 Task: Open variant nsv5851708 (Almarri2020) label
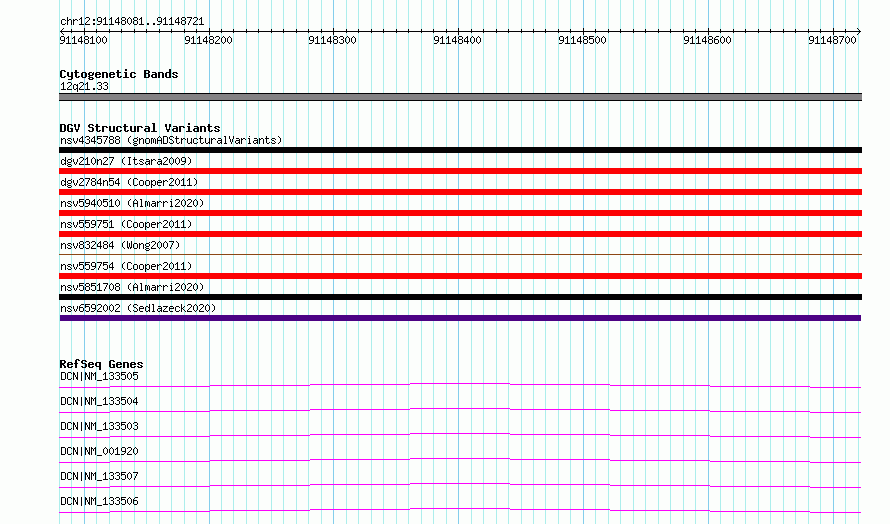point(132,287)
